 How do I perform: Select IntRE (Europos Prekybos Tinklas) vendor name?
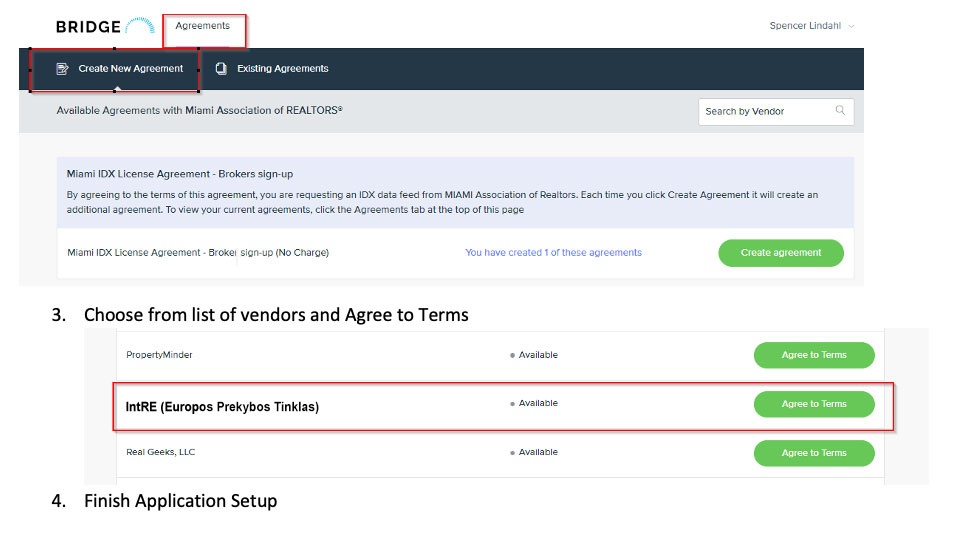point(222,407)
